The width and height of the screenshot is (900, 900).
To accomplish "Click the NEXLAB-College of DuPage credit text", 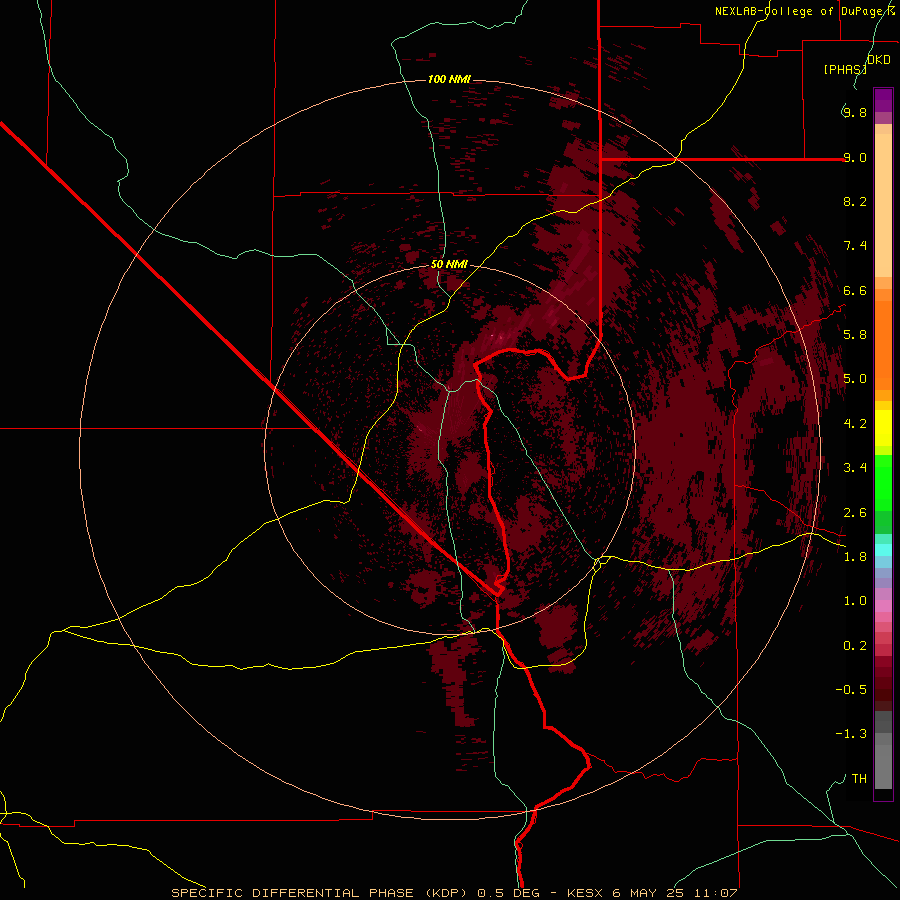I will point(804,11).
